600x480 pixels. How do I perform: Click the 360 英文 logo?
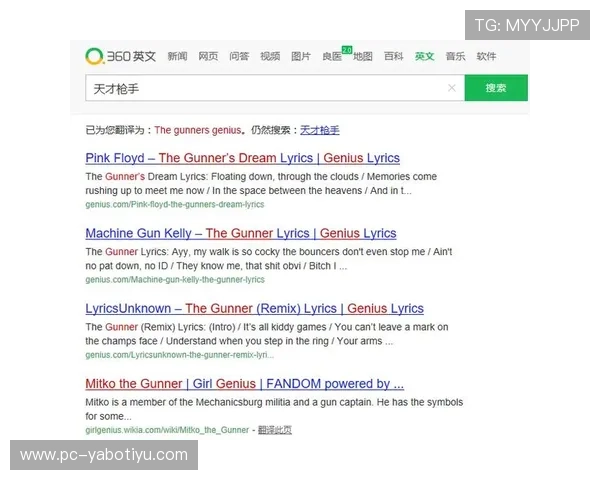click(x=121, y=56)
